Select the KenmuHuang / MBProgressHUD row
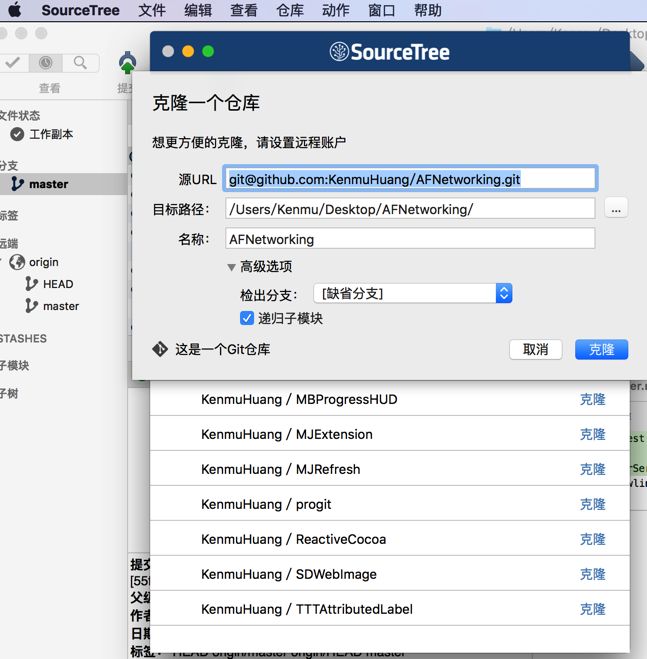This screenshot has width=647, height=659. pos(390,399)
